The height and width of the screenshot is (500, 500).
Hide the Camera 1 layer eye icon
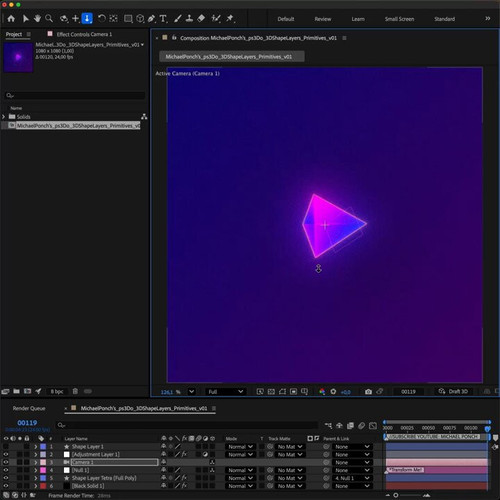(6, 462)
